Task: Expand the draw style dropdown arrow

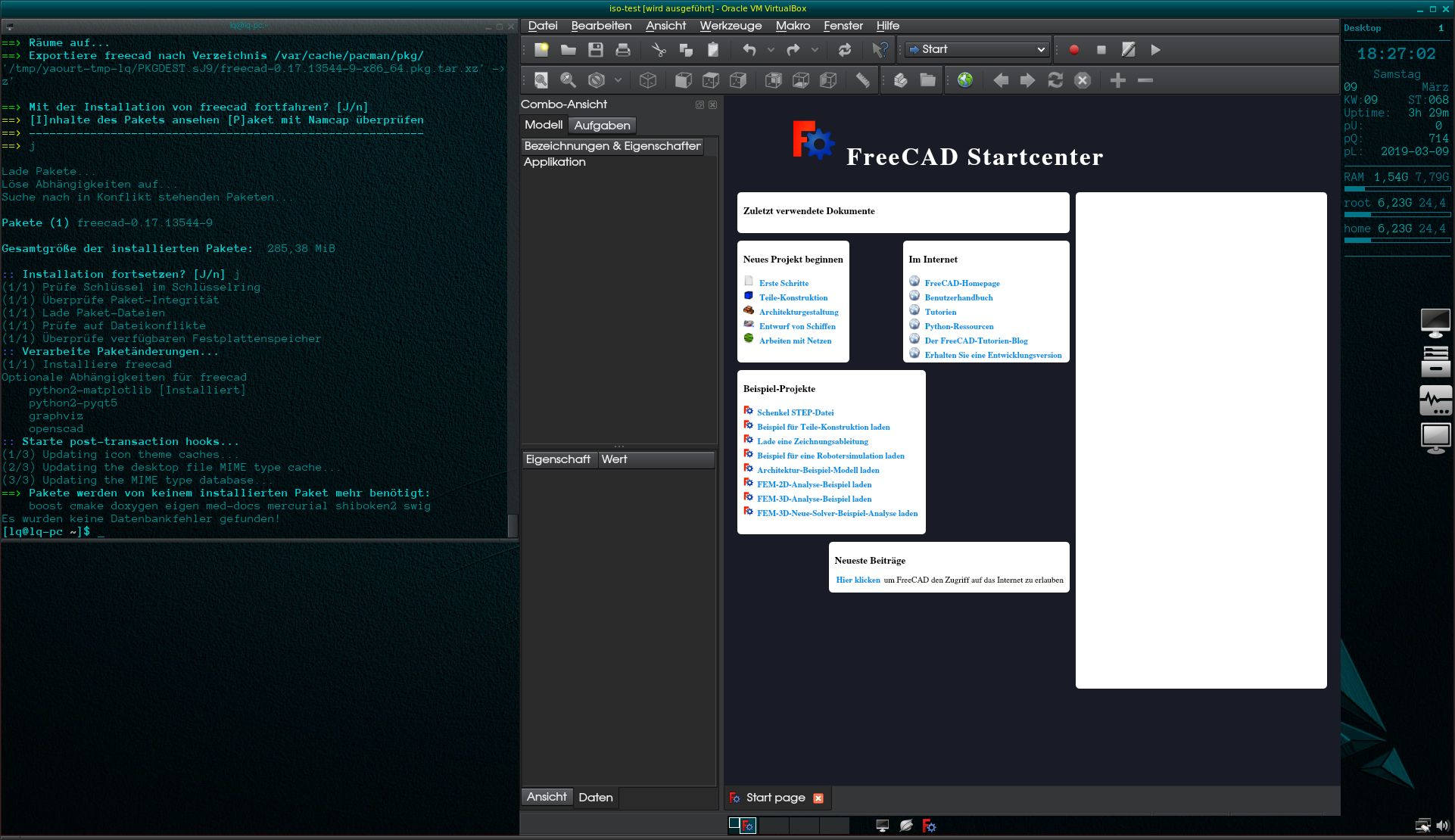Action: click(x=618, y=80)
